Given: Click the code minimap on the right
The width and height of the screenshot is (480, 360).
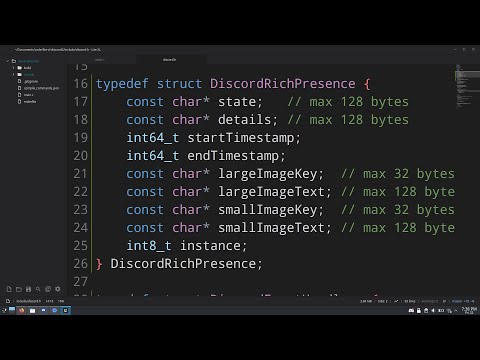Looking at the screenshot, I should (x=467, y=86).
